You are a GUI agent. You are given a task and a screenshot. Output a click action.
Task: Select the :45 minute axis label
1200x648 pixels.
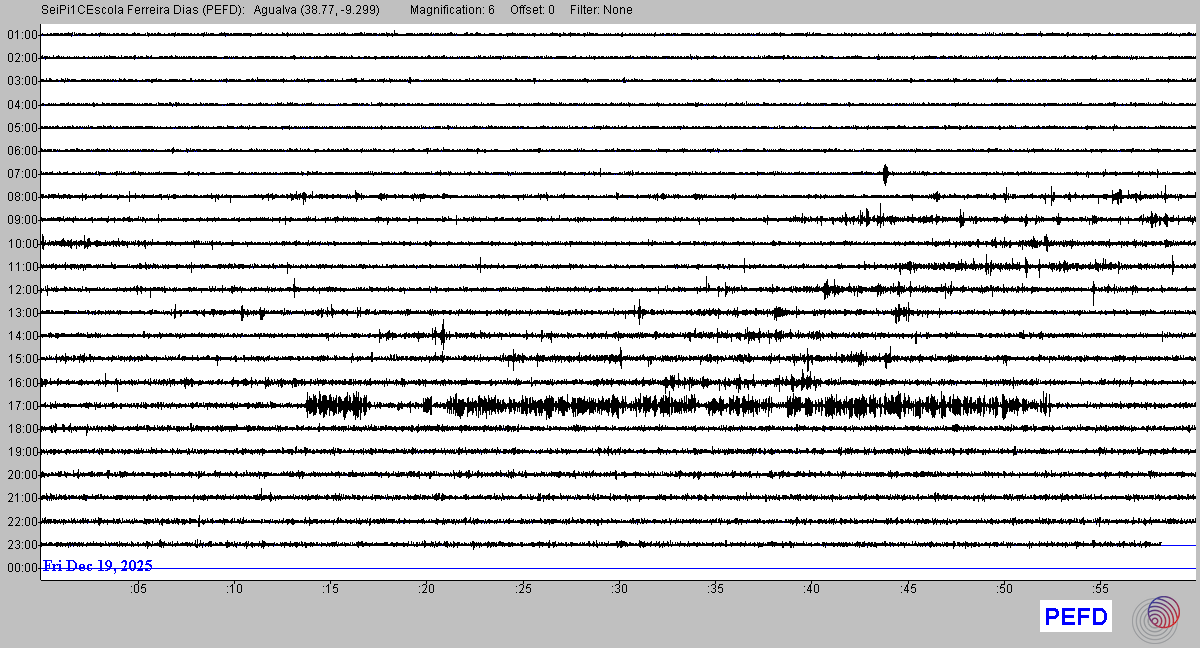pos(907,589)
